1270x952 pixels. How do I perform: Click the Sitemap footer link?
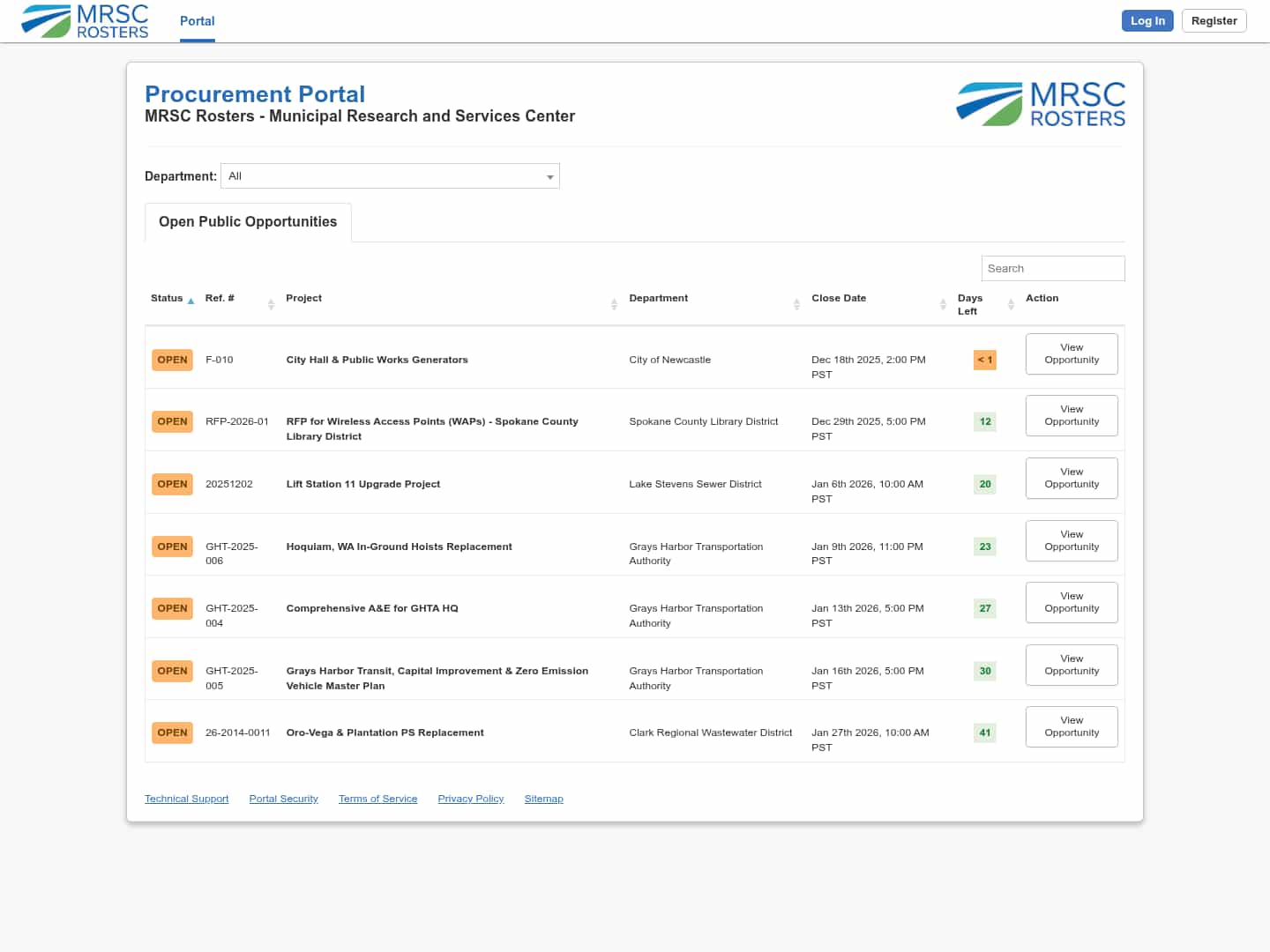tap(543, 799)
